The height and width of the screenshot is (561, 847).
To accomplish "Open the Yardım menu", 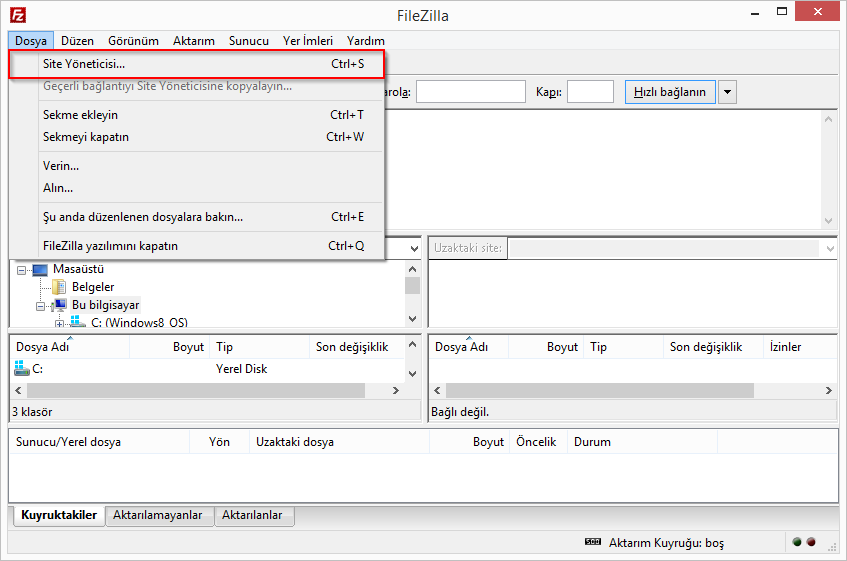I will tap(366, 40).
